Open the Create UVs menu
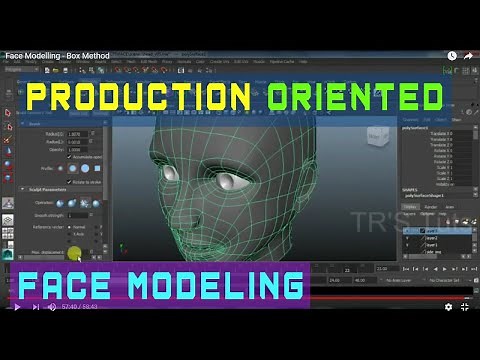Image resolution: width=480 pixels, height=360 pixels. 219,62
